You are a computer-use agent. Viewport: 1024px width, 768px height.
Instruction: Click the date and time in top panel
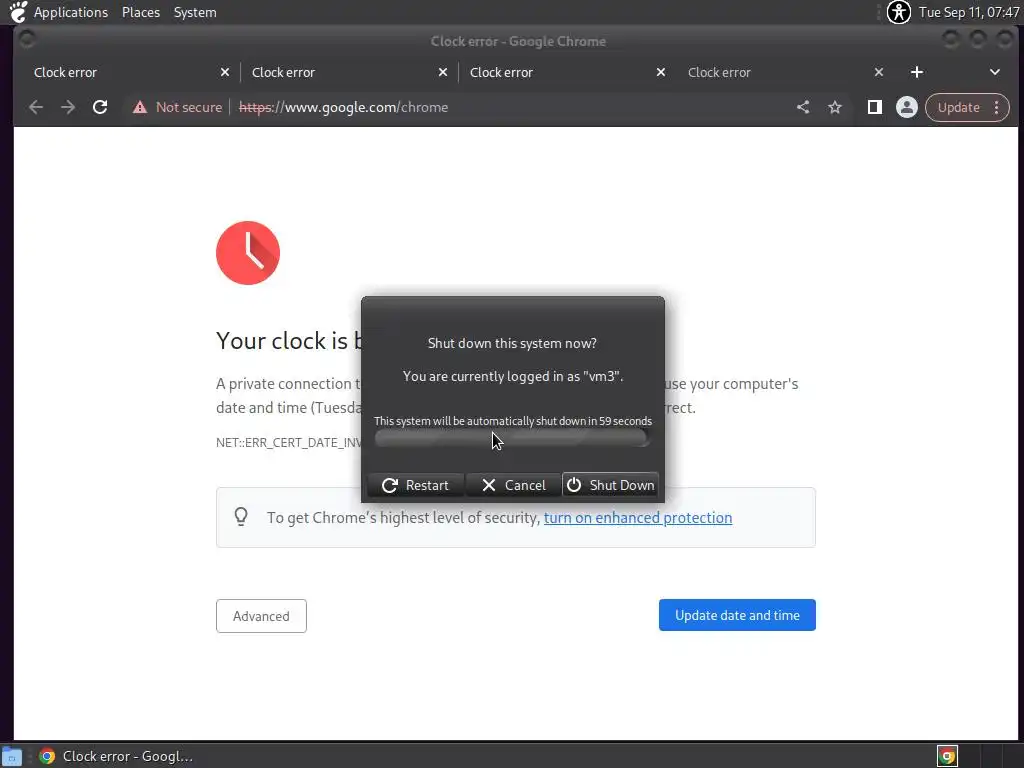click(968, 12)
